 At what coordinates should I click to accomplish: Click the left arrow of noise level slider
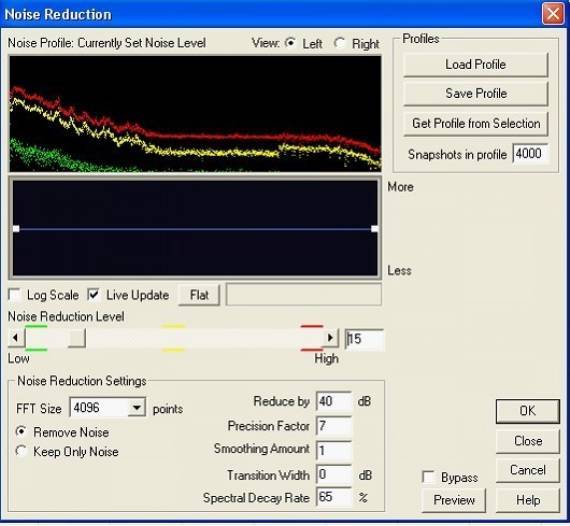16,338
